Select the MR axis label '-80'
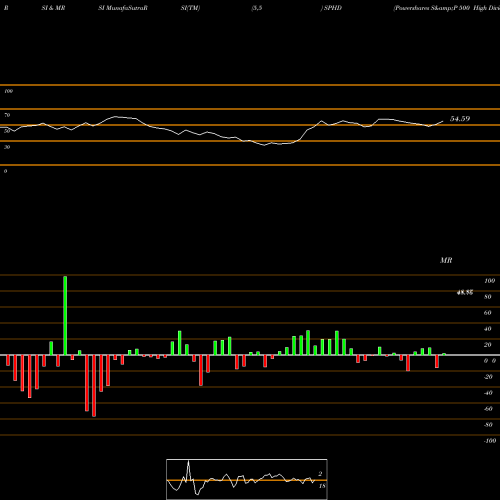The height and width of the screenshot is (500, 500). [488, 425]
